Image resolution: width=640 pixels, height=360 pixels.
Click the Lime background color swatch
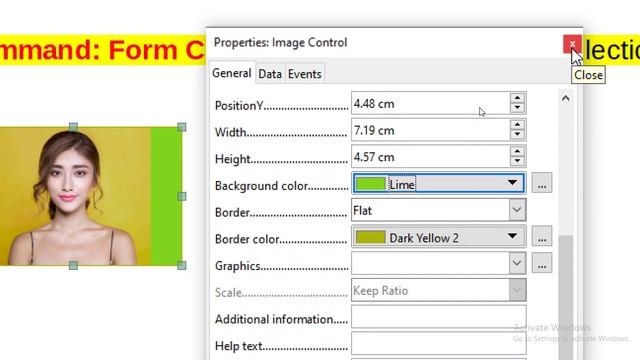pyautogui.click(x=370, y=184)
